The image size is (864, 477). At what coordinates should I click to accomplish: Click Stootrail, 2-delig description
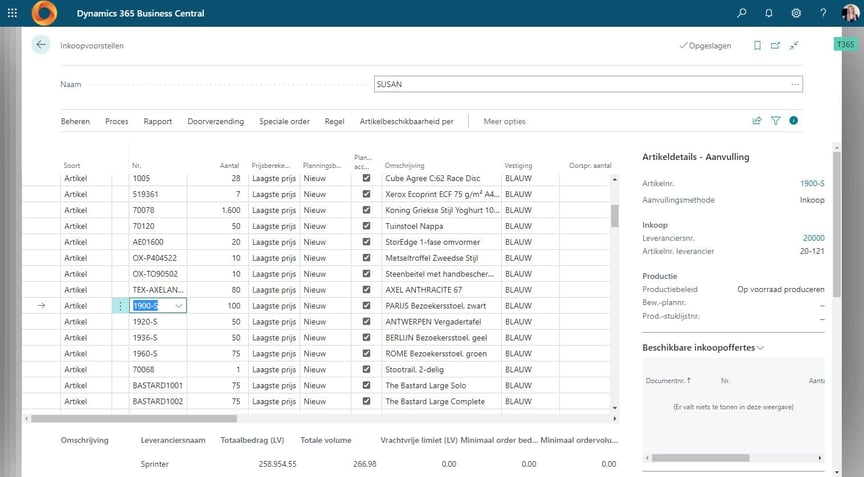414,370
